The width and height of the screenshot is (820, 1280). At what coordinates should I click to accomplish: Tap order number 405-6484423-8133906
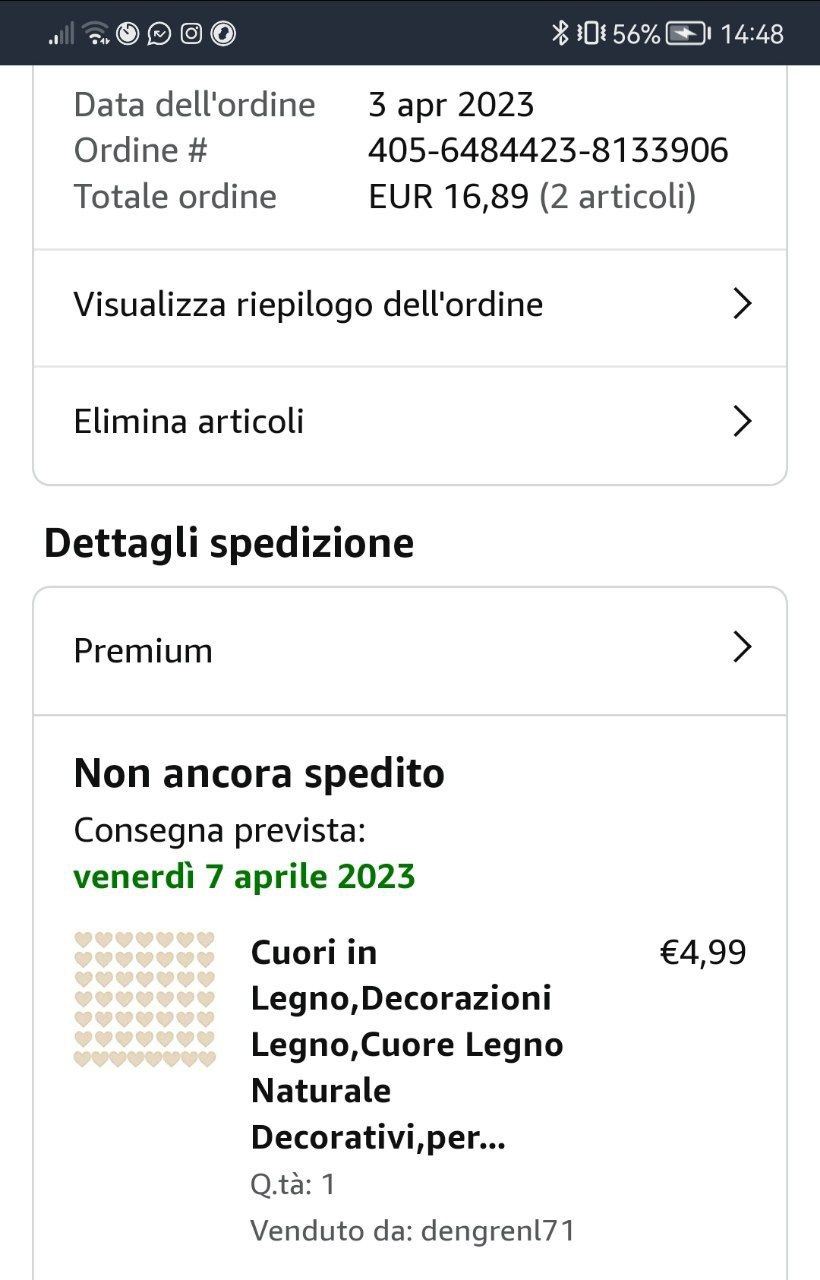coord(548,150)
